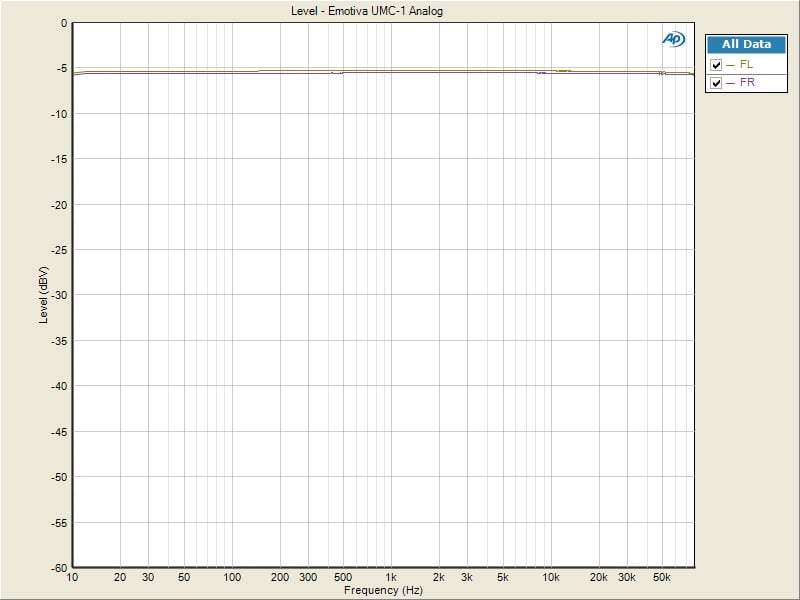This screenshot has height=600, width=800.
Task: Click the 10k tick on the frequency axis
Action: click(550, 578)
